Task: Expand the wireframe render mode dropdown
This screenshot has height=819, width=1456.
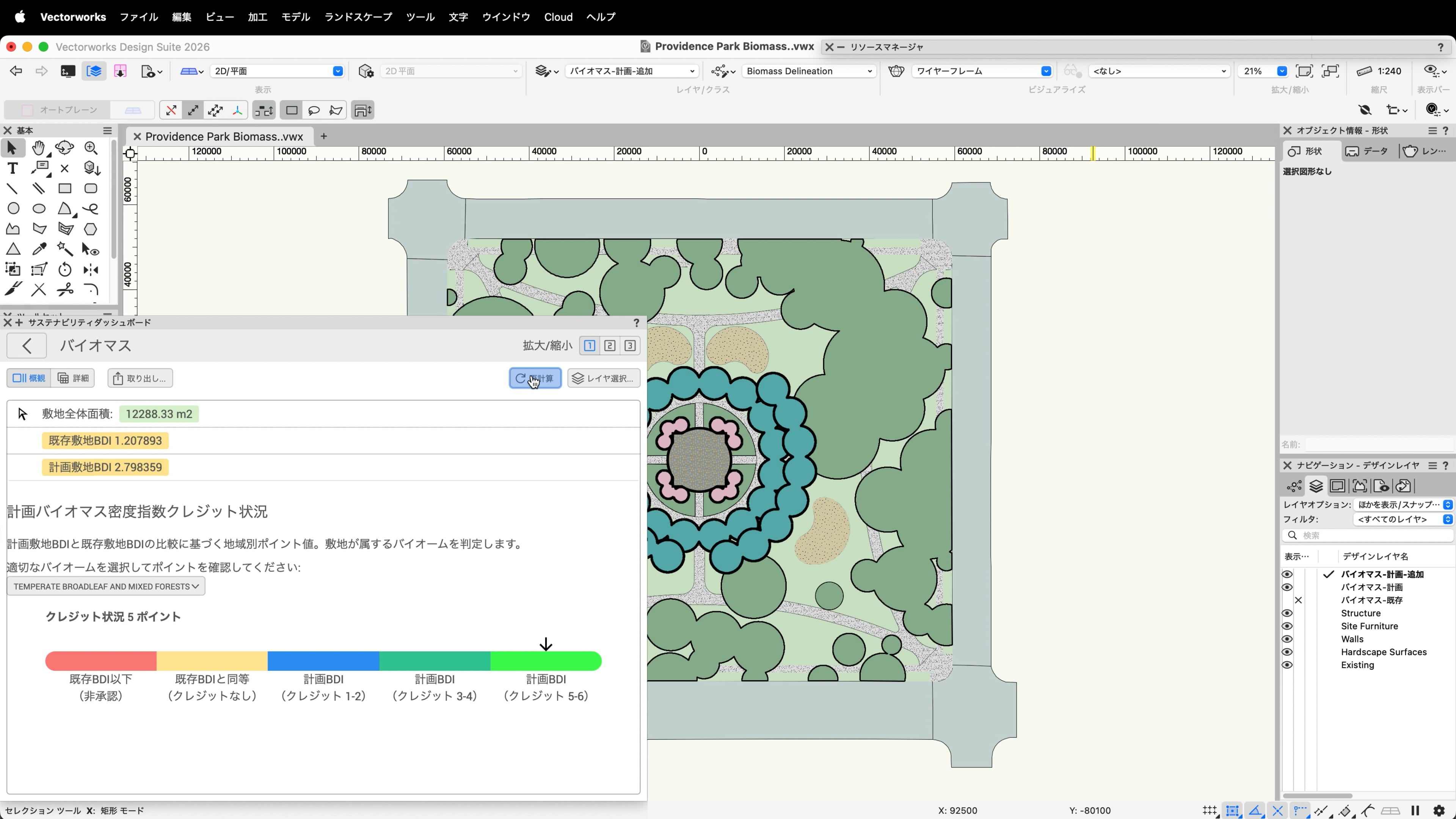Action: [1046, 71]
